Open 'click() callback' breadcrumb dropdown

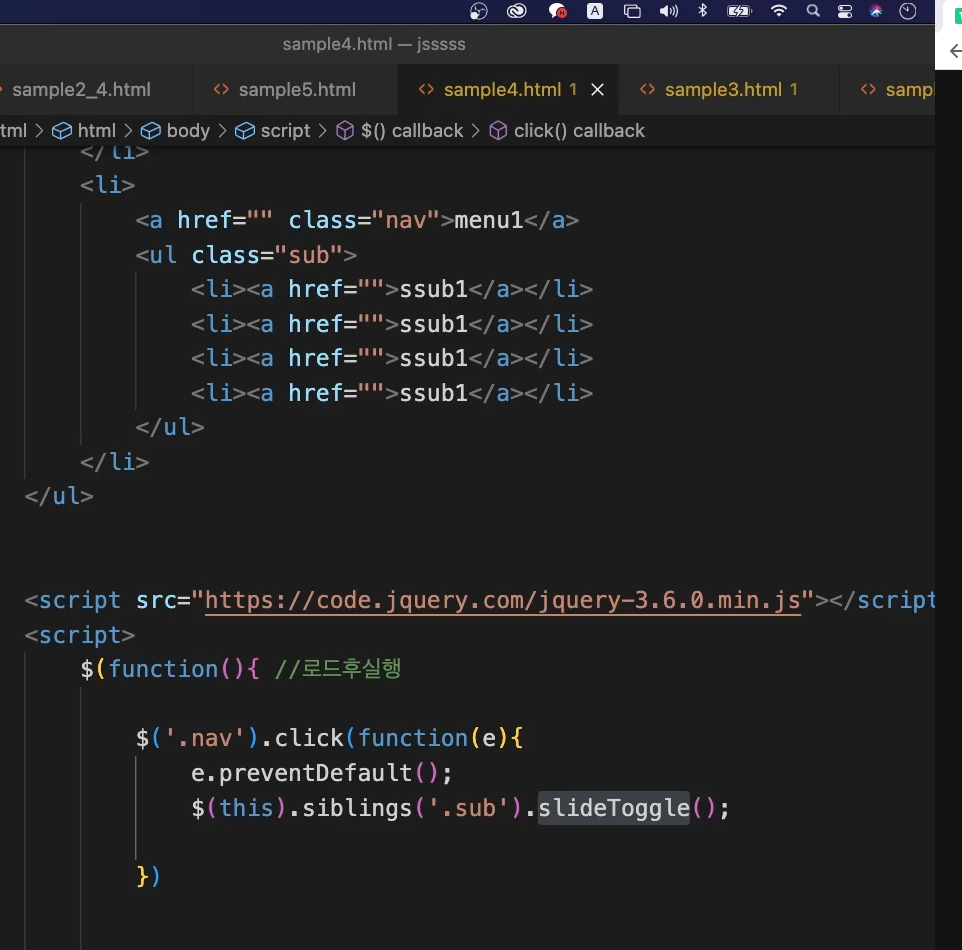coord(579,131)
